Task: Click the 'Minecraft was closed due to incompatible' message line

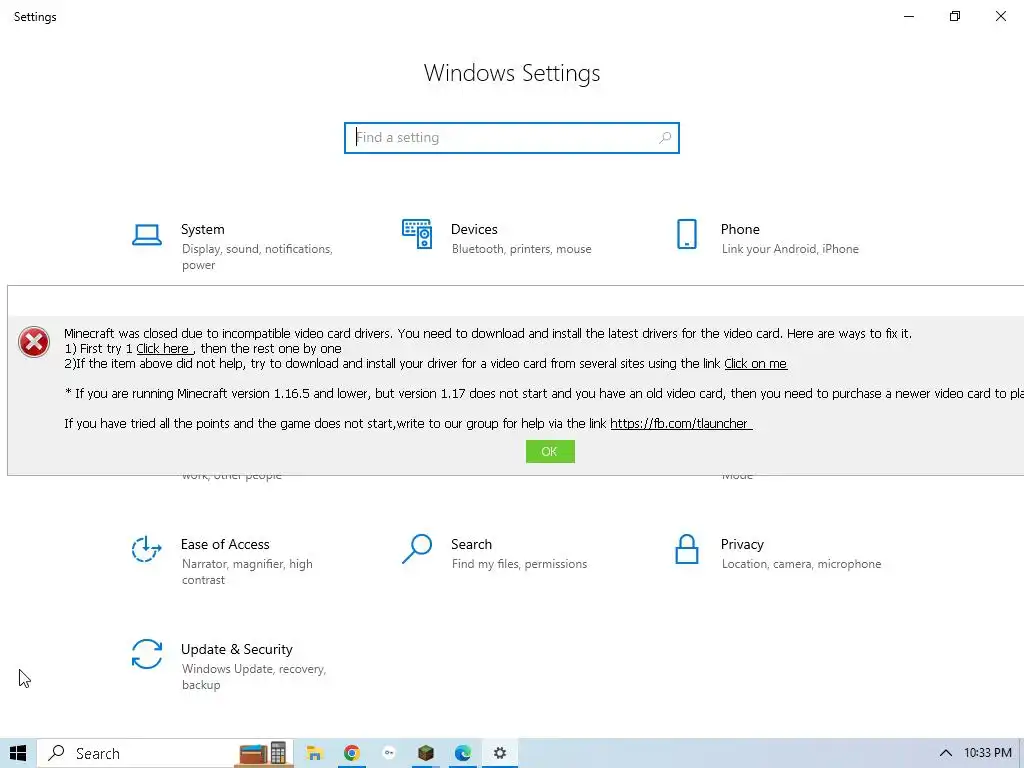Action: click(x=487, y=334)
